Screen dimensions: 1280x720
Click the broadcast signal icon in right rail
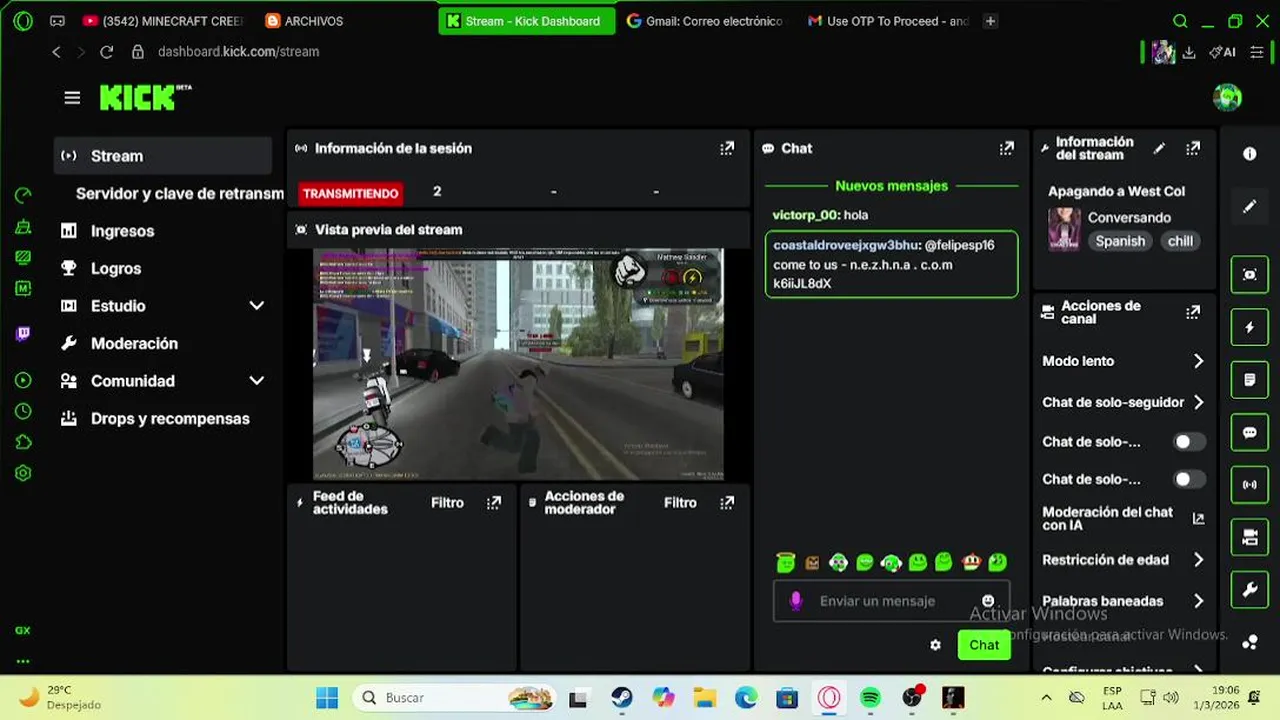1249,485
